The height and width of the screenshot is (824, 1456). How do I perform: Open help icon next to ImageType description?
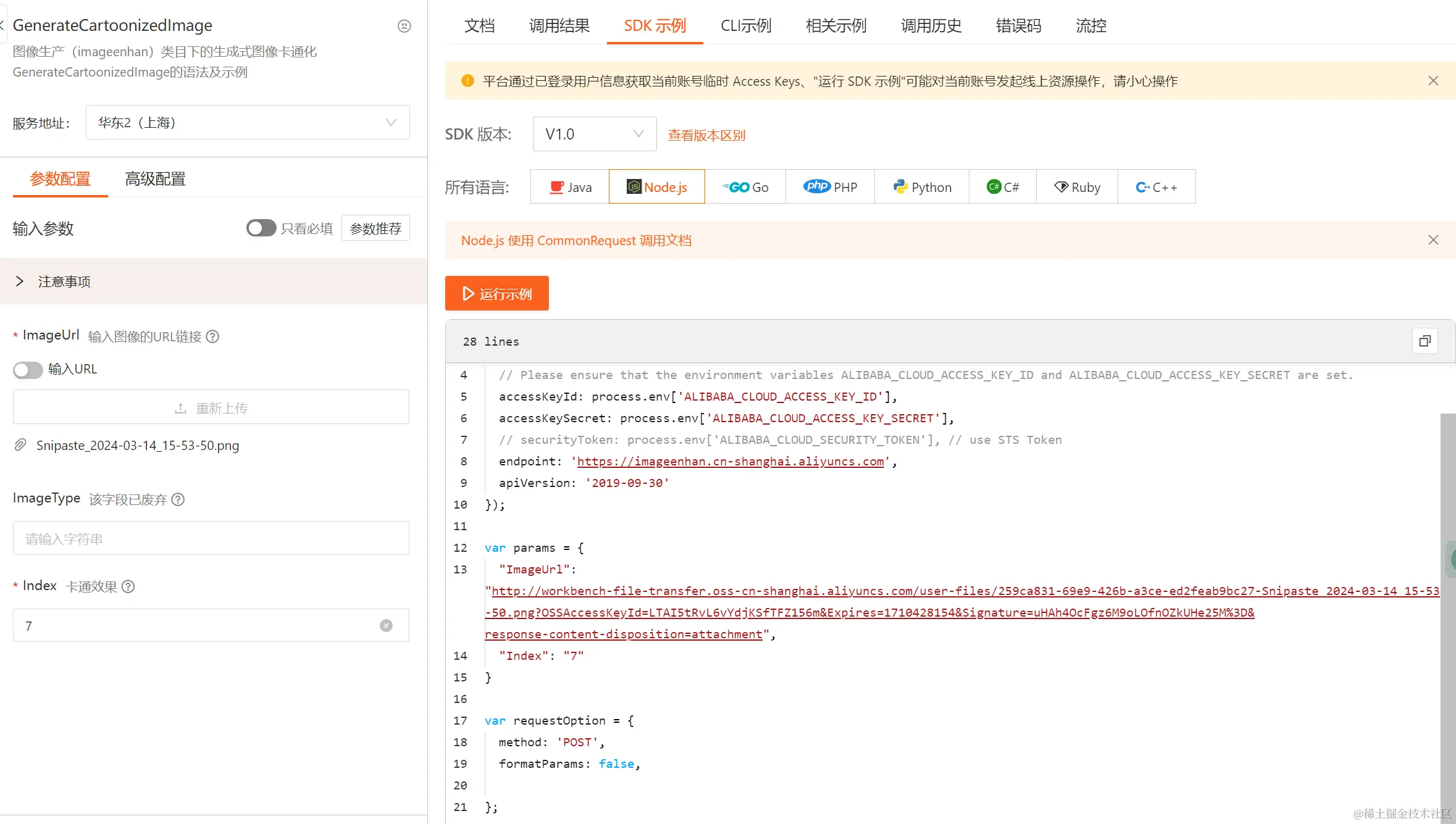[x=178, y=499]
